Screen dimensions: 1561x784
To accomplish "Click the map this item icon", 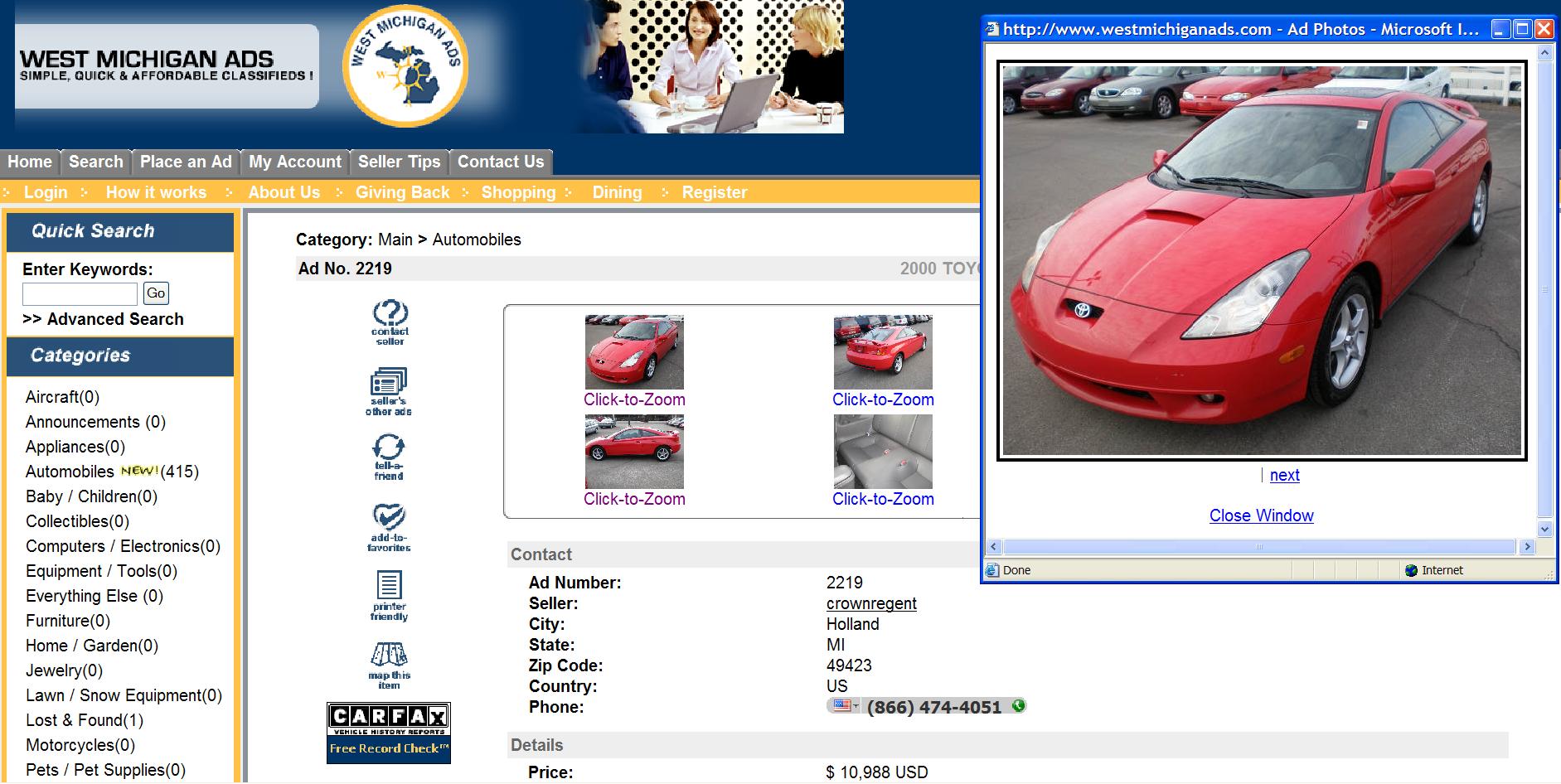I will point(389,665).
